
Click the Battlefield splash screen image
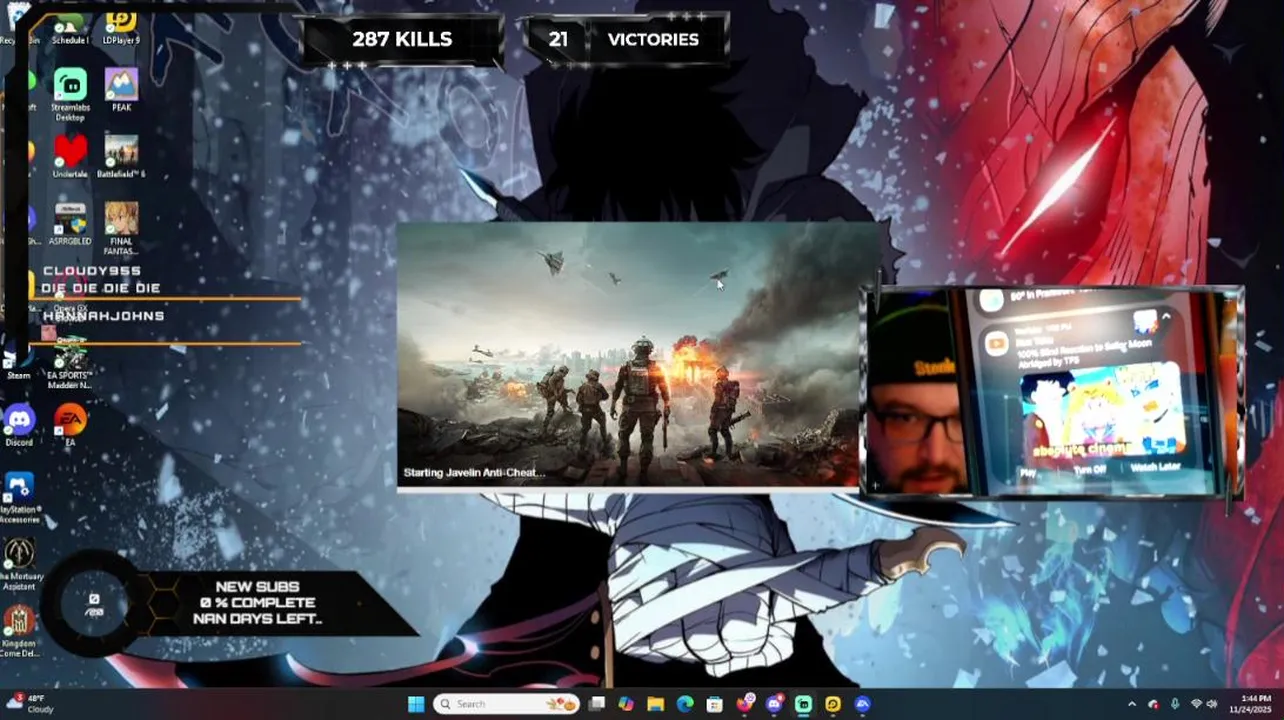[630, 354]
